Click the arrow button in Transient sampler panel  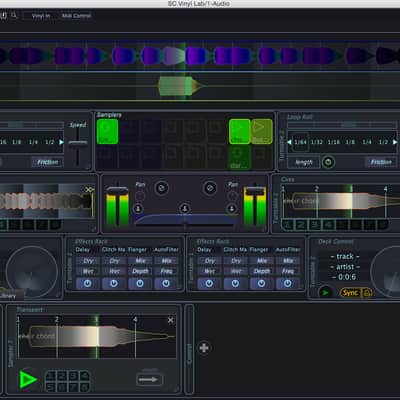(x=149, y=379)
